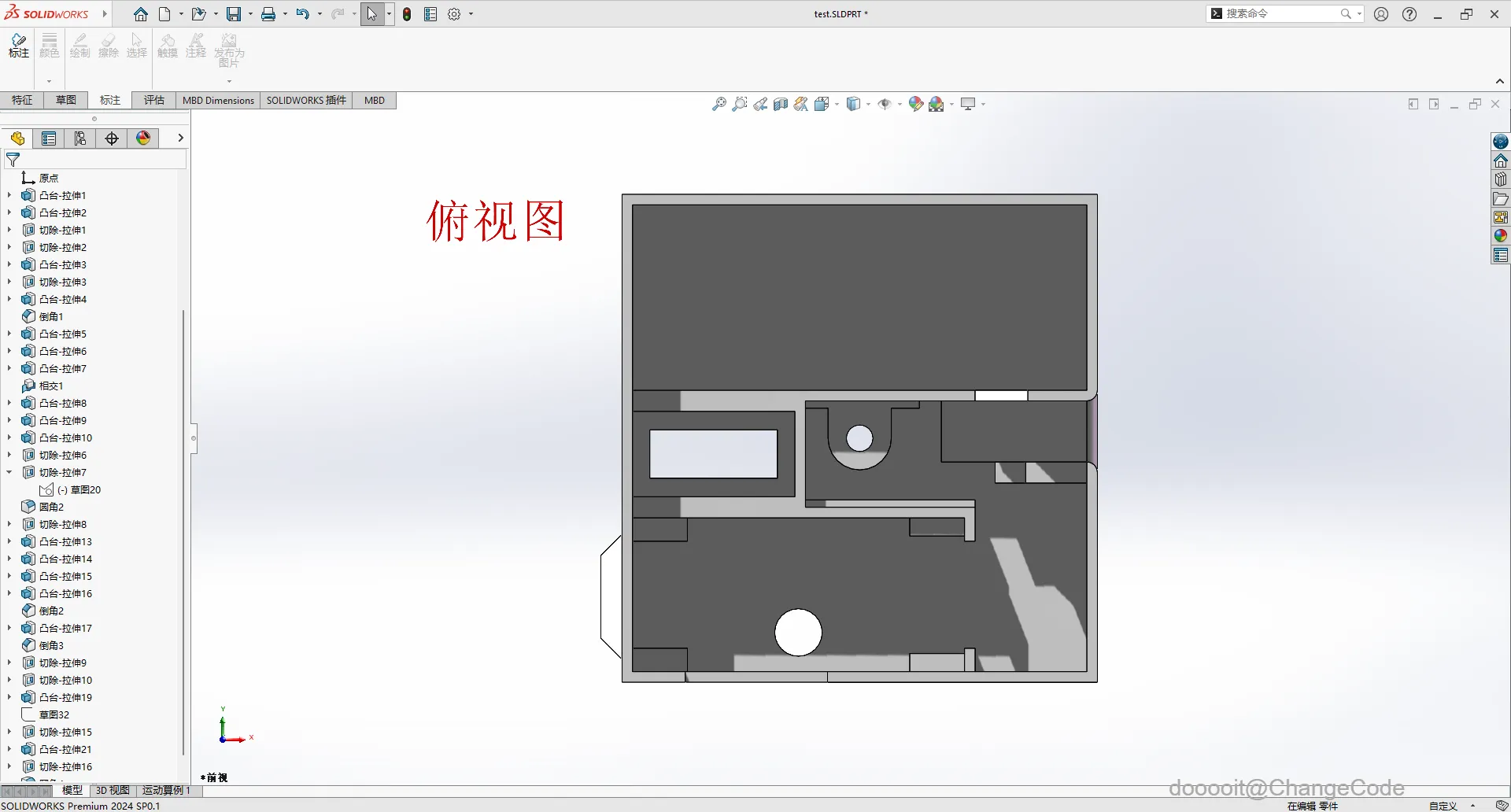
Task: Click the Rebuild traffic light icon
Action: [x=407, y=14]
